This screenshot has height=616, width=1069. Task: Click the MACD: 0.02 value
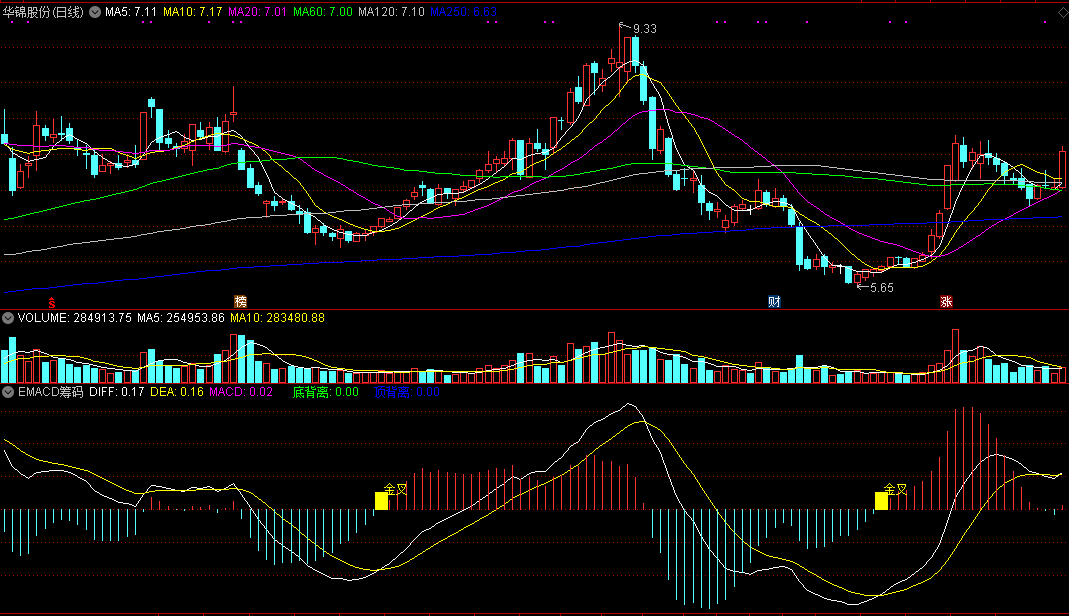(241, 392)
